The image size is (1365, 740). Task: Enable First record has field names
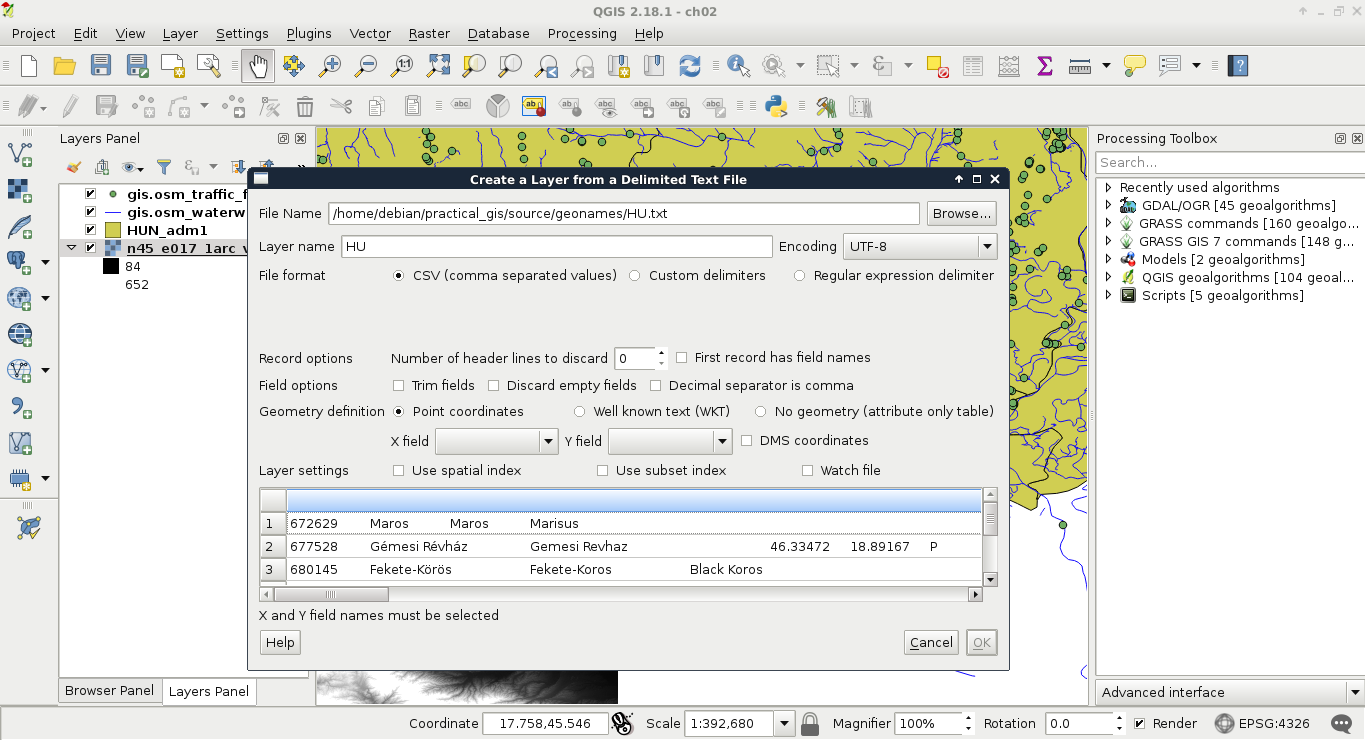682,358
